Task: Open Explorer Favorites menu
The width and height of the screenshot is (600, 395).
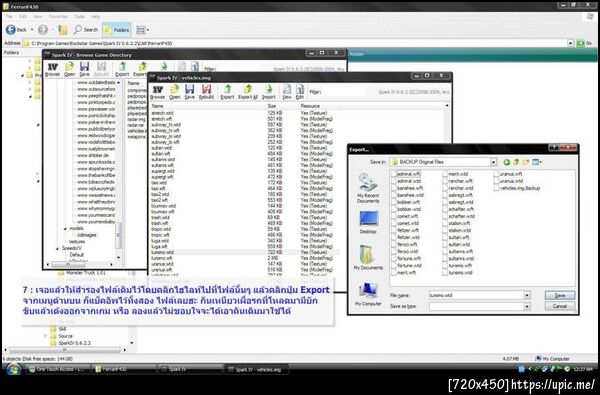Action: click(x=58, y=16)
